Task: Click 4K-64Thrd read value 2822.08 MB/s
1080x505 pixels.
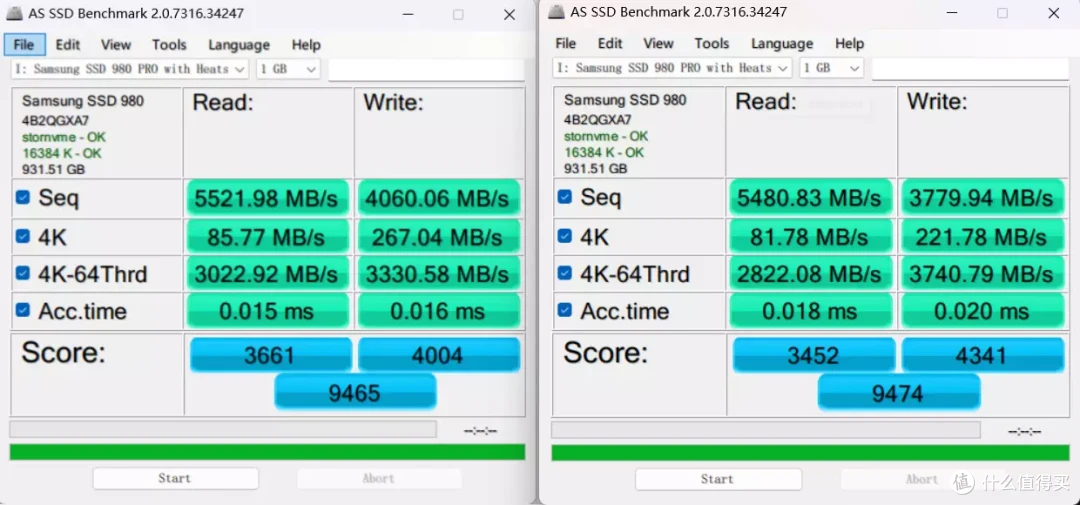Action: (x=811, y=274)
